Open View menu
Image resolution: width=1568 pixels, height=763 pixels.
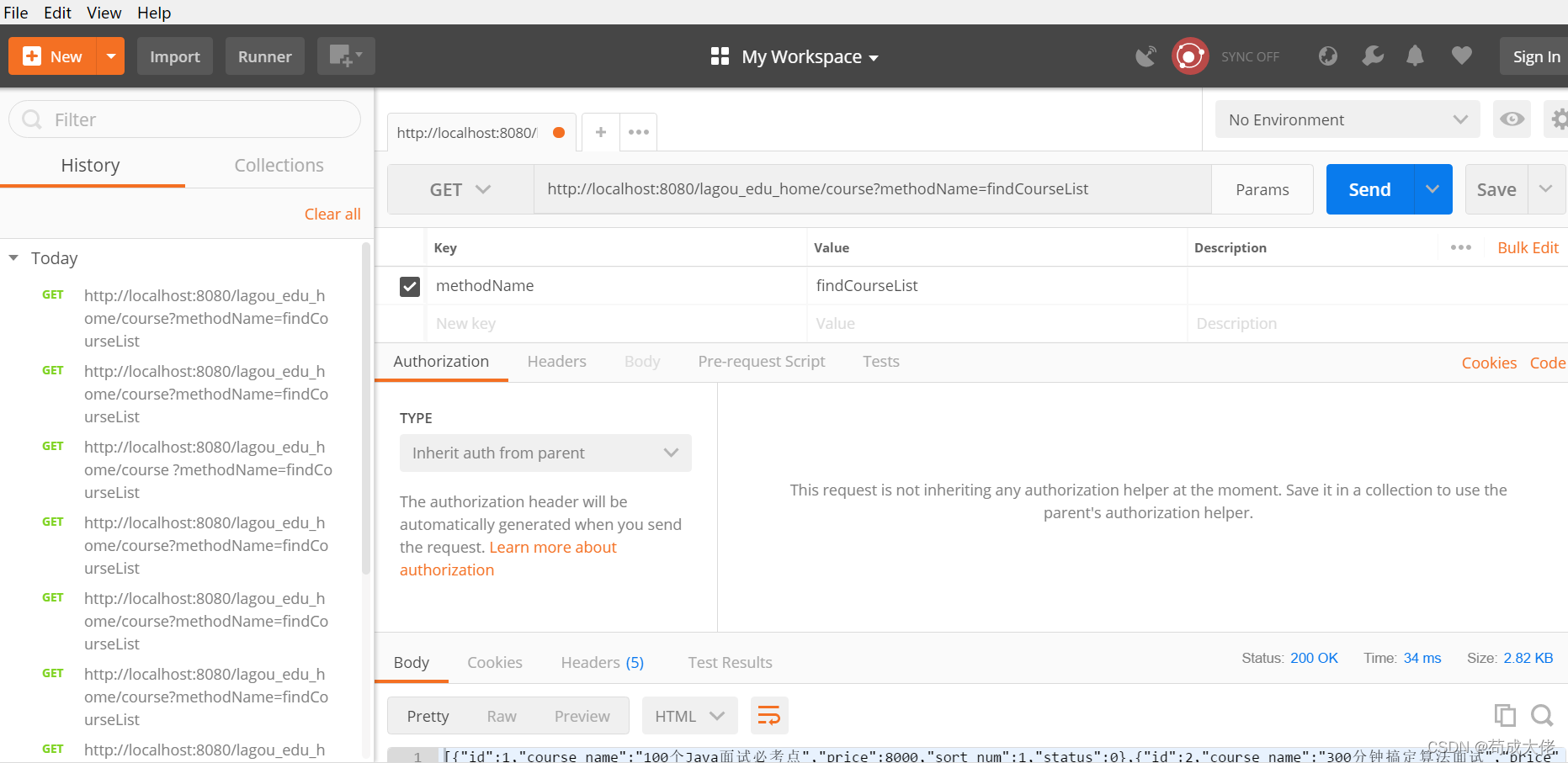pos(104,13)
